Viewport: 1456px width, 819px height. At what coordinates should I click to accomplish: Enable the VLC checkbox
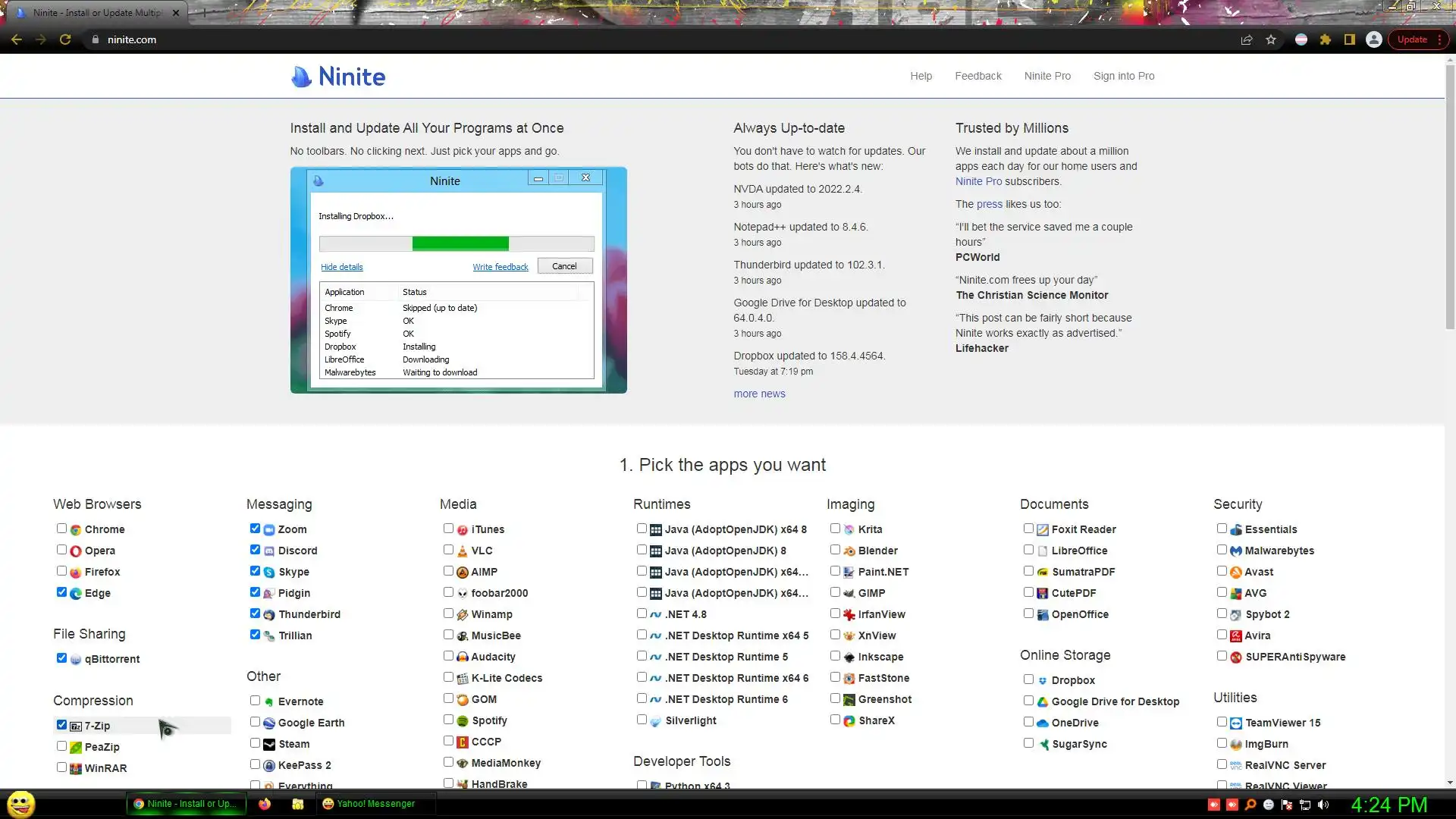pos(448,550)
